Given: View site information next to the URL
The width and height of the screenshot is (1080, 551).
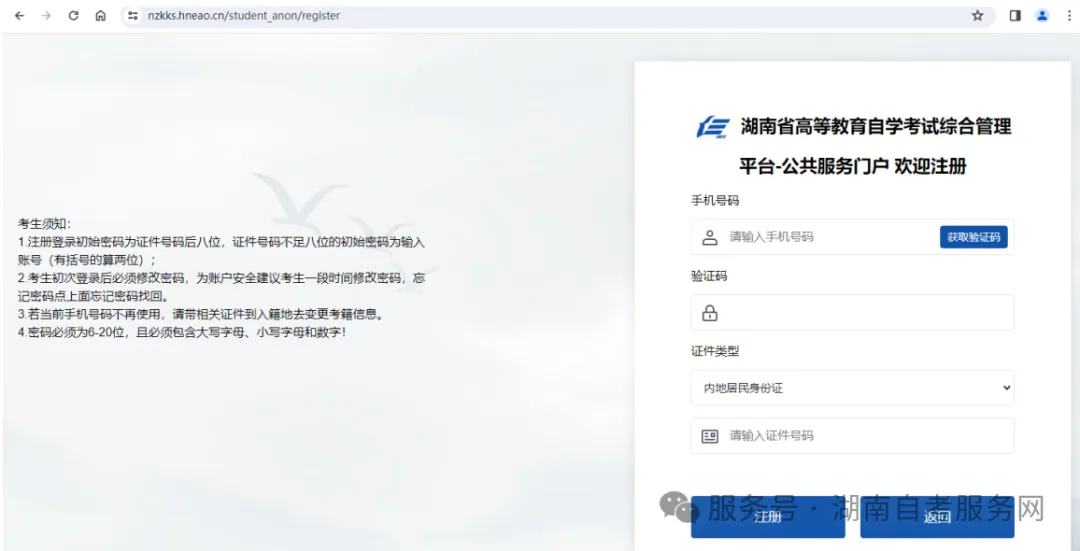Looking at the screenshot, I should (132, 16).
